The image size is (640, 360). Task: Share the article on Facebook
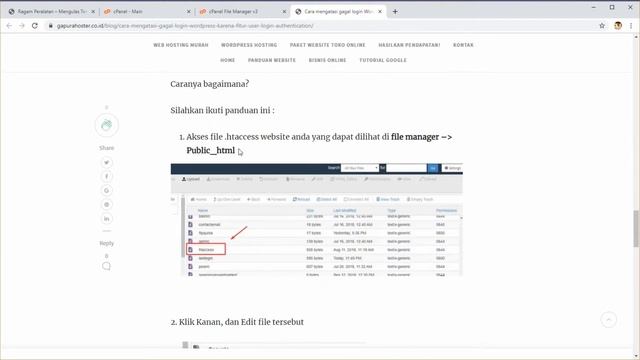tap(107, 176)
